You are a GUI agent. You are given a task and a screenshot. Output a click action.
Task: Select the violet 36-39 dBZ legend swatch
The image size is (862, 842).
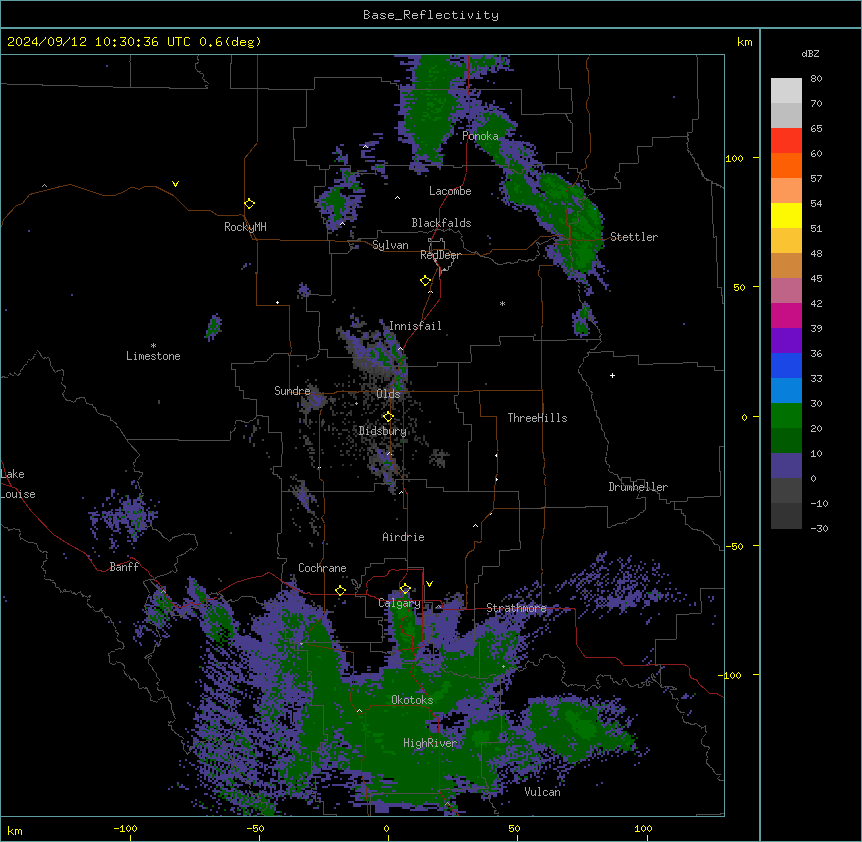[x=786, y=341]
